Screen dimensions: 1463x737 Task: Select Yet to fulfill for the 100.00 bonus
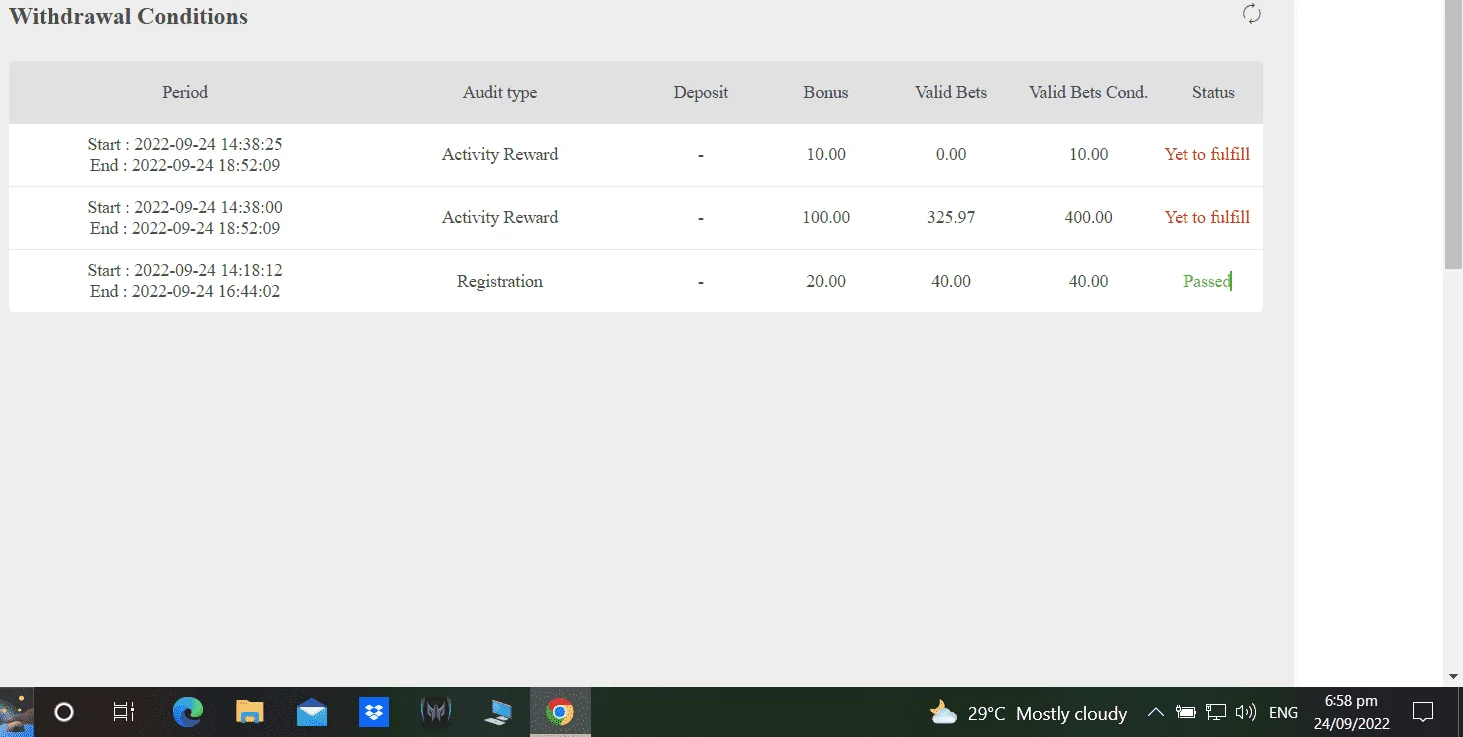[1207, 217]
